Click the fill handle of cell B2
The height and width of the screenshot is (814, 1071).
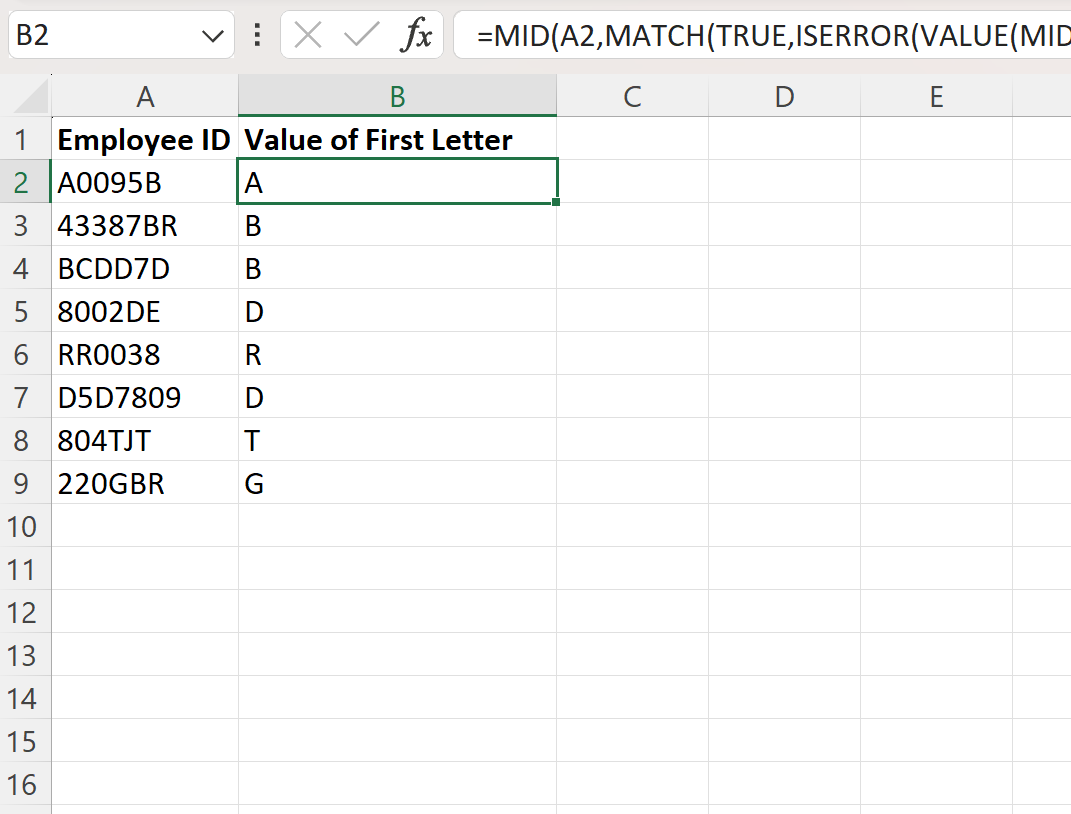pyautogui.click(x=556, y=201)
